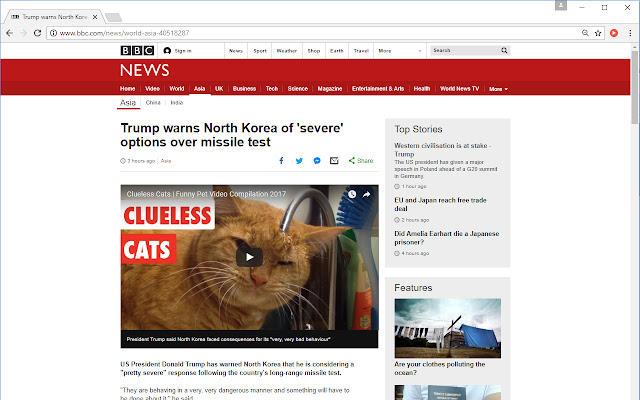Share article via Messenger
The width and height of the screenshot is (640, 400).
pos(317,161)
